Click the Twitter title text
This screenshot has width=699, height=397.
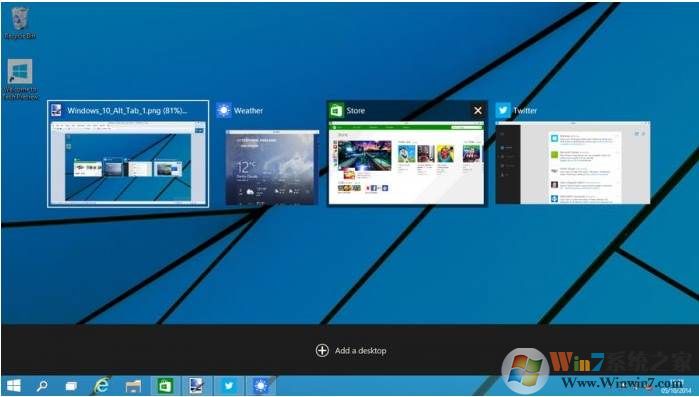(x=525, y=111)
